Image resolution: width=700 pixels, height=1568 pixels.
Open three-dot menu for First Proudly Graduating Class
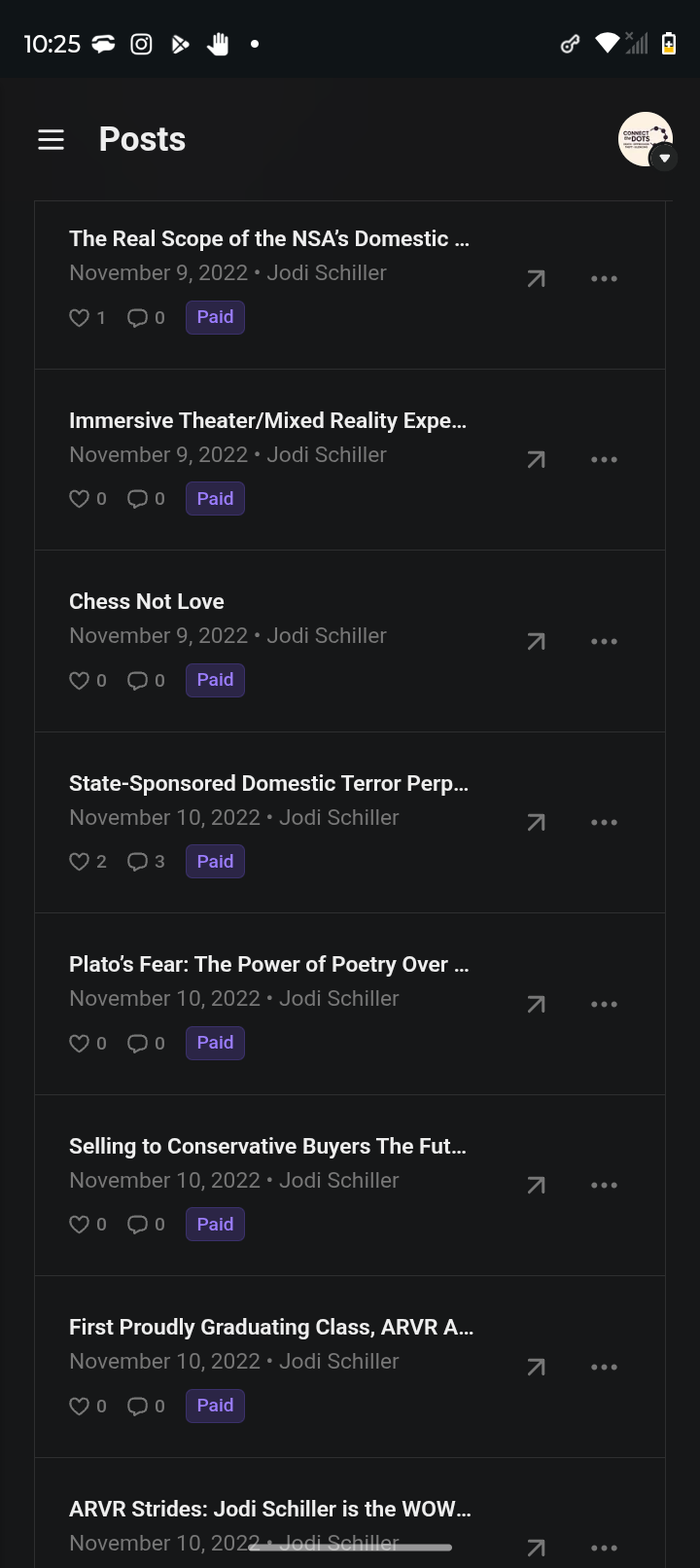point(604,1367)
